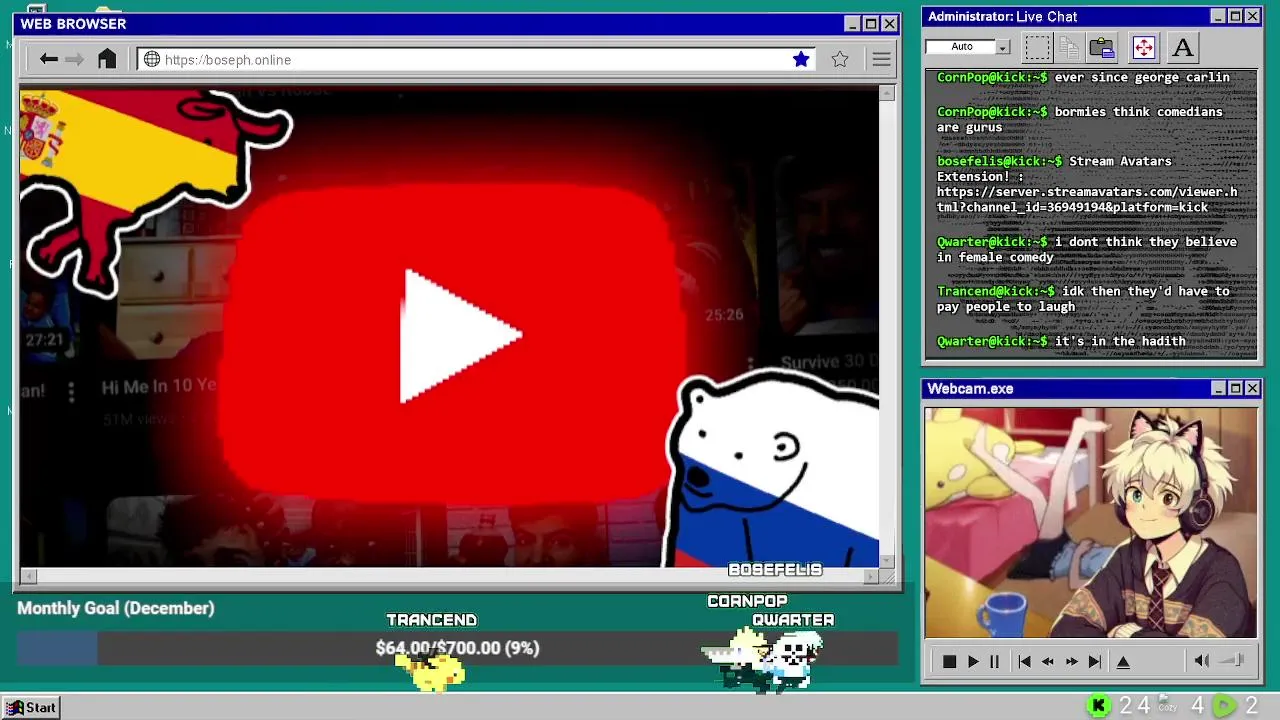Click the play button in Webcam.exe
The width and height of the screenshot is (1280, 720).
[973, 662]
